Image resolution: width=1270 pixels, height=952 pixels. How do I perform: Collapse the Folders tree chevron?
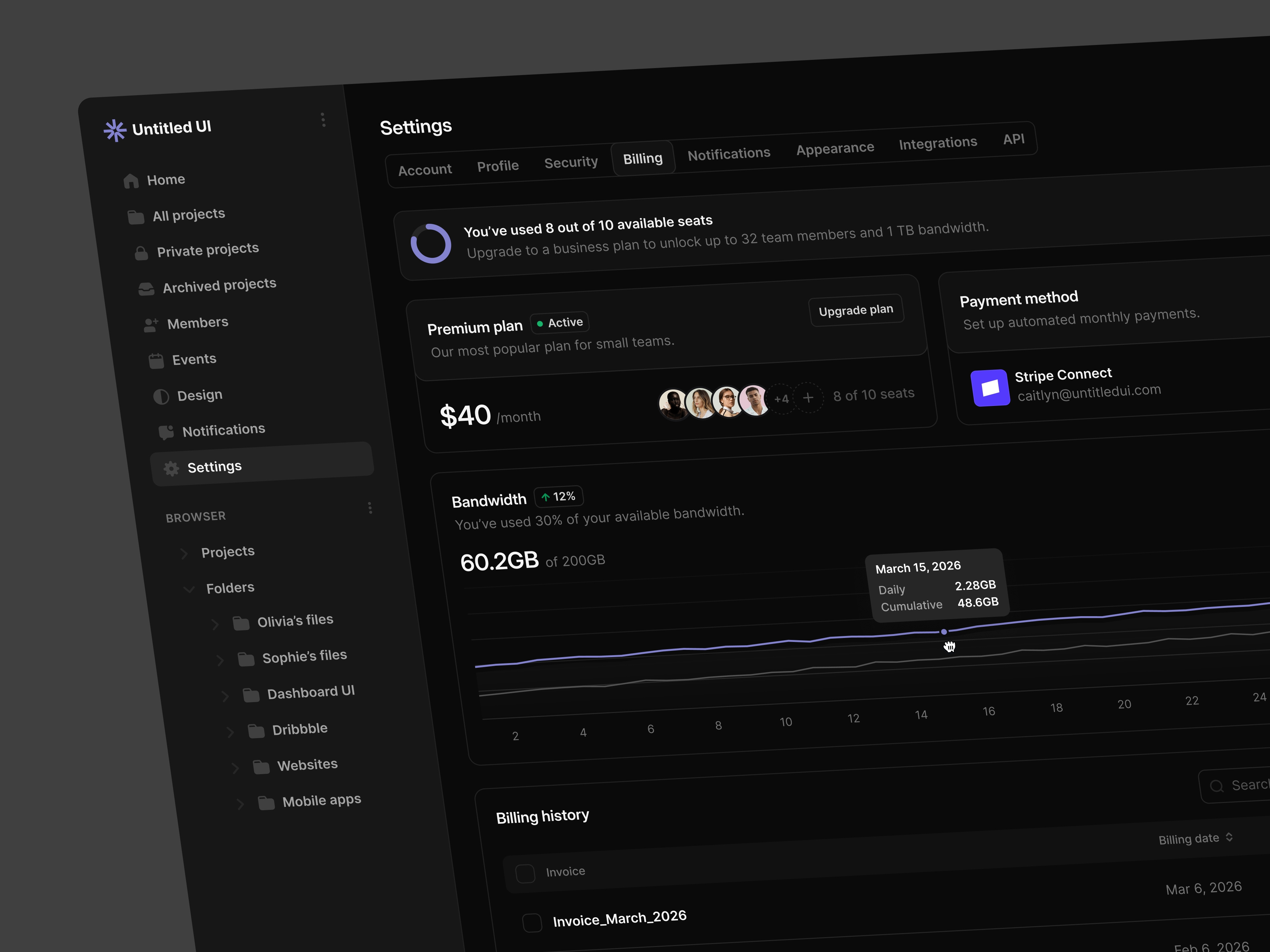[x=189, y=589]
